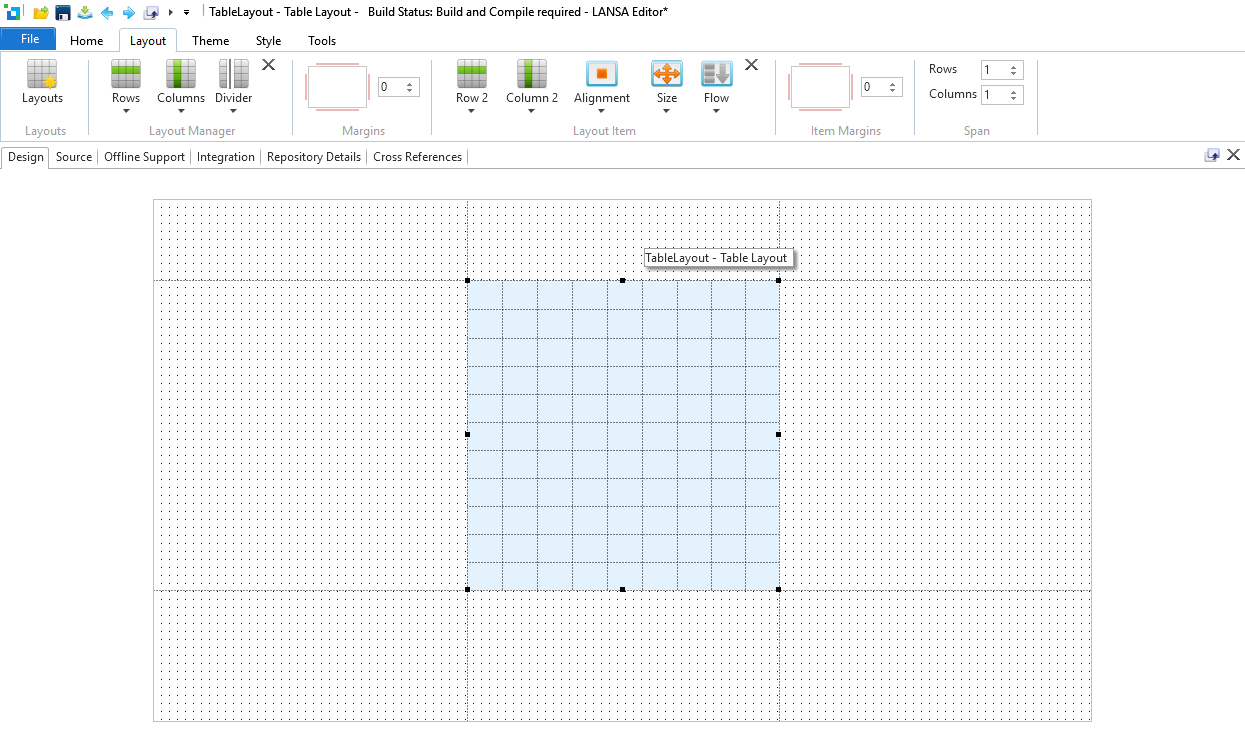1245x730 pixels.
Task: Click the Layouts label under the icon
Action: 42,98
